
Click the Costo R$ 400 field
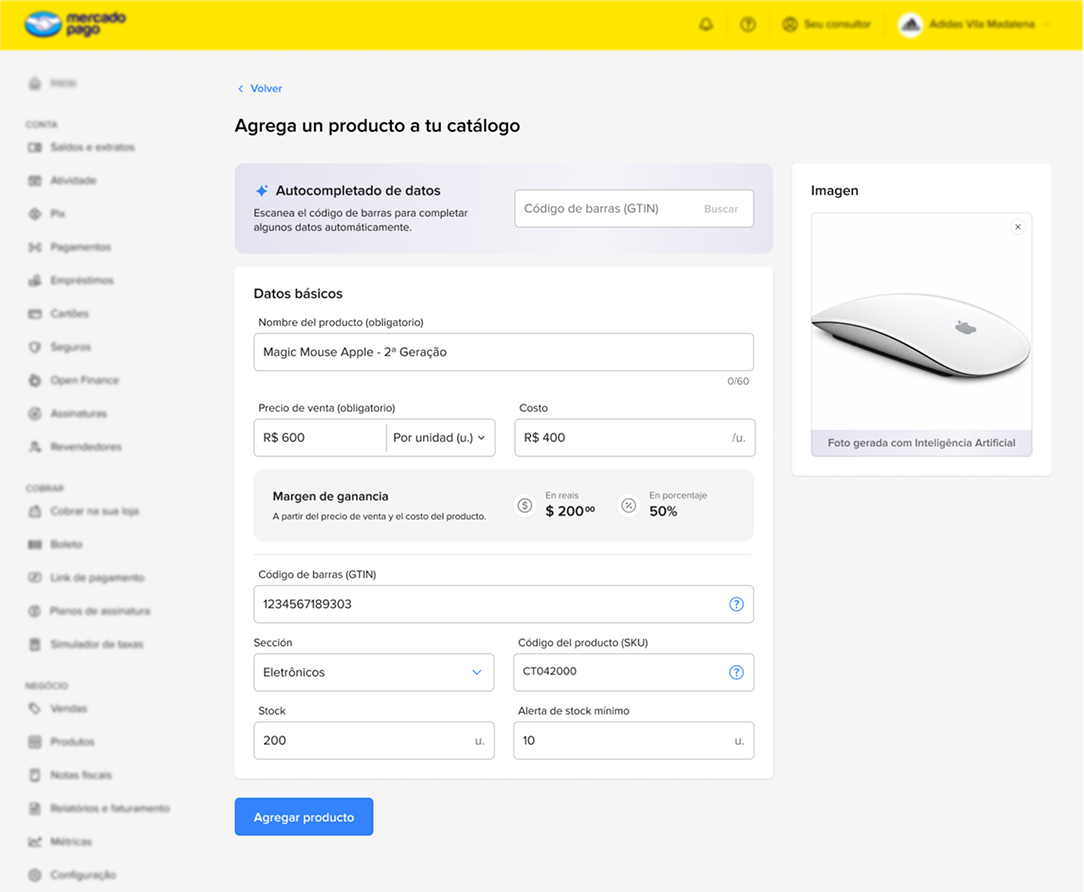coord(635,438)
